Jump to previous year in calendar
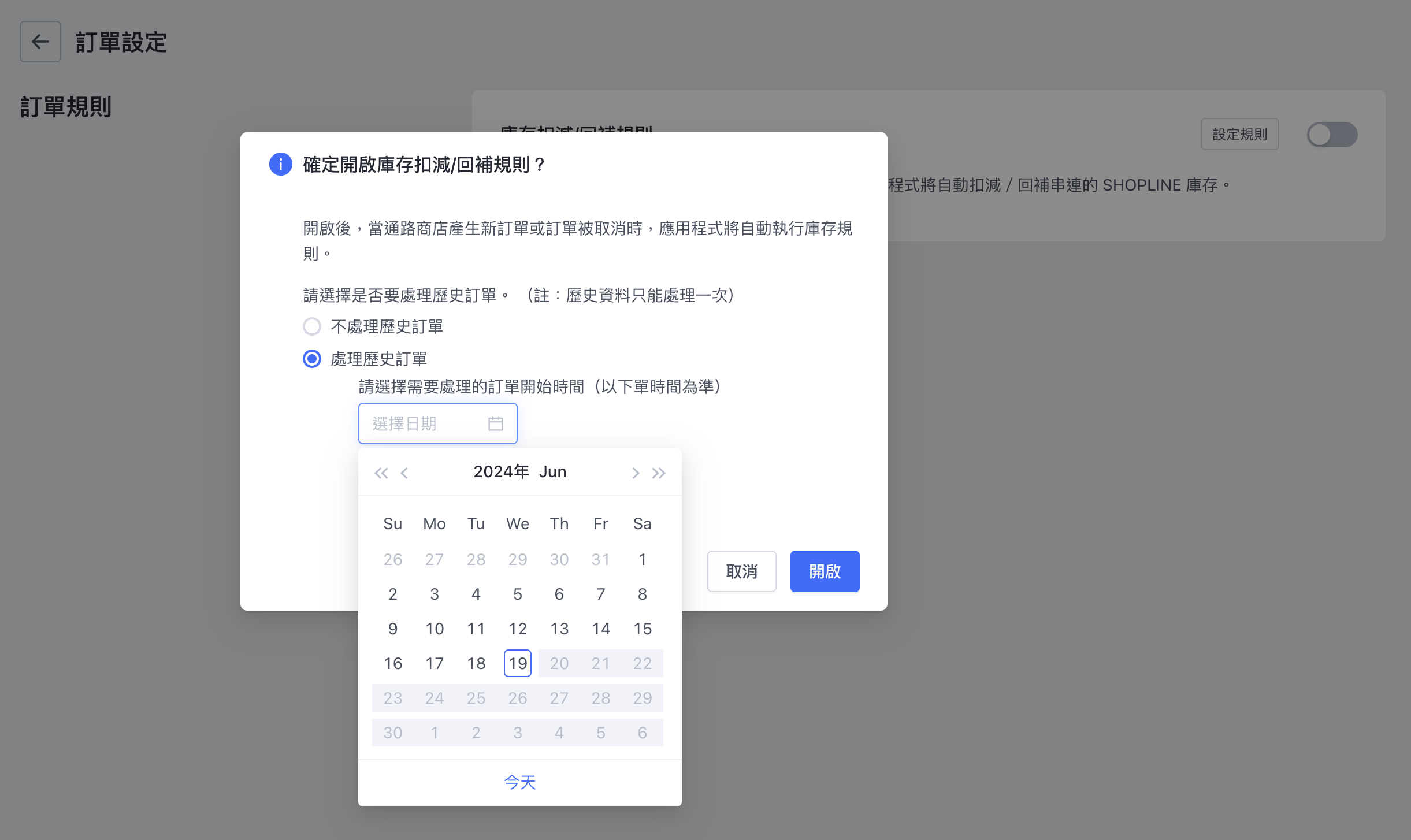The width and height of the screenshot is (1411, 840). tap(381, 473)
